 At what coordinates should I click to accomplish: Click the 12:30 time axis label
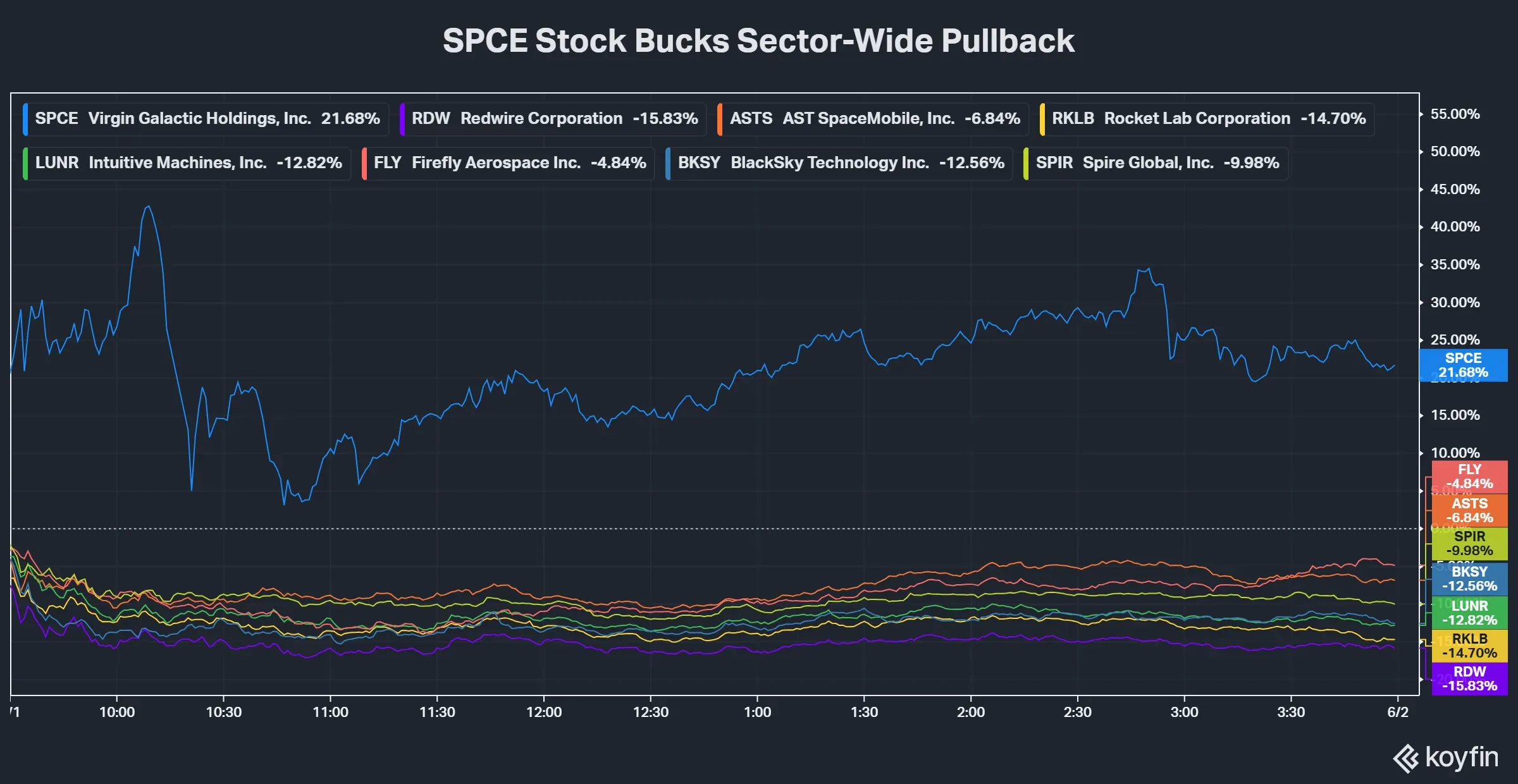pos(651,713)
